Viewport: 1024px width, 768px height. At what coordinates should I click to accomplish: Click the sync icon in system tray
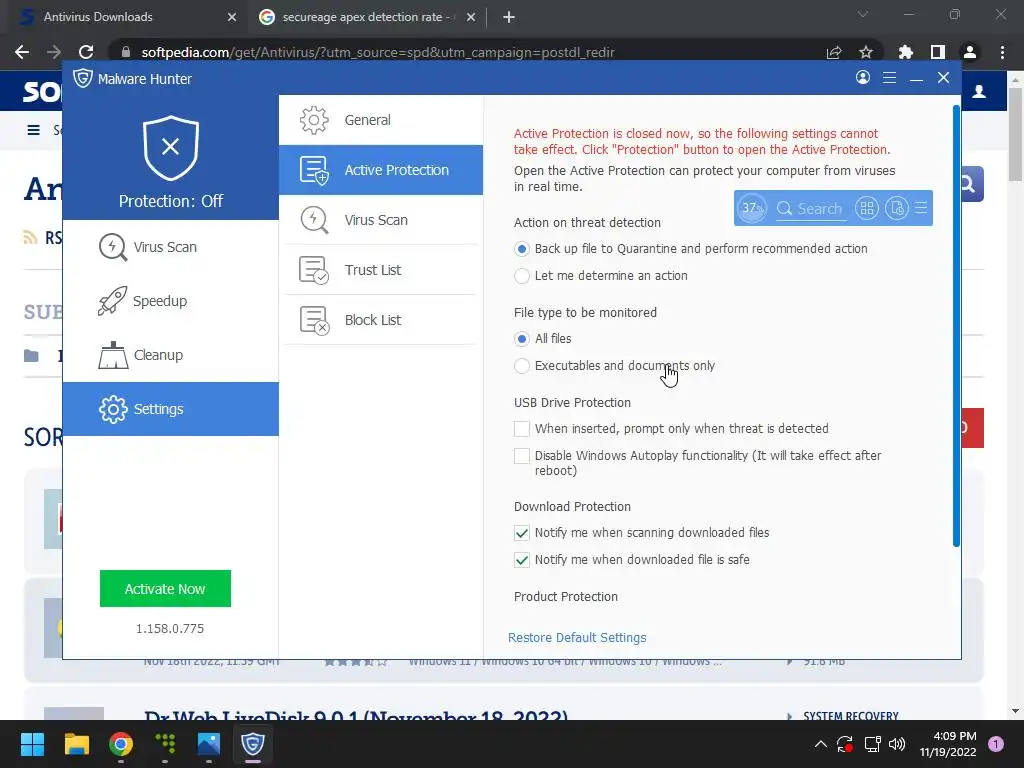(845, 744)
